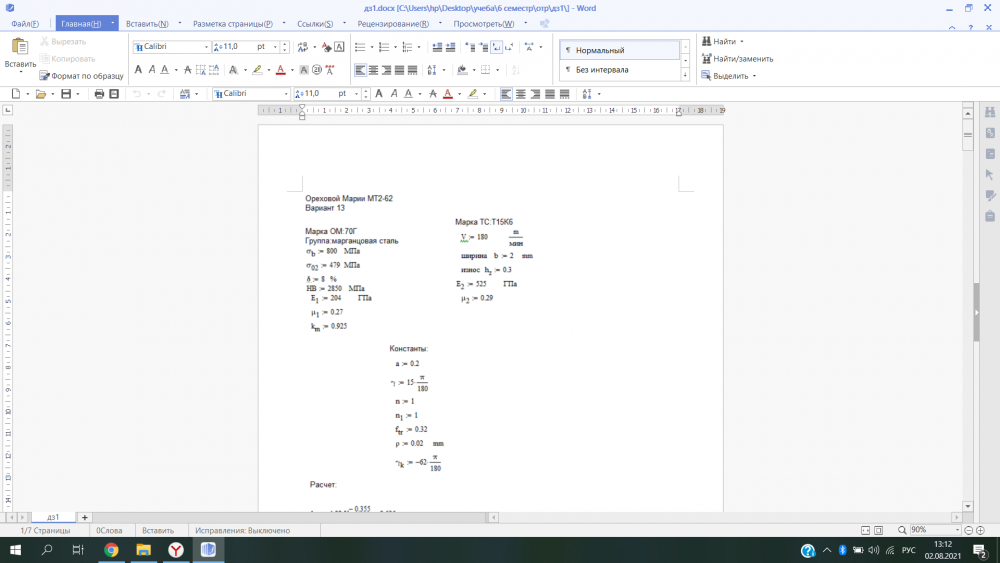Viewport: 1000px width, 563px height.
Task: Click the binoculars Find (Найти) icon
Action: (706, 42)
